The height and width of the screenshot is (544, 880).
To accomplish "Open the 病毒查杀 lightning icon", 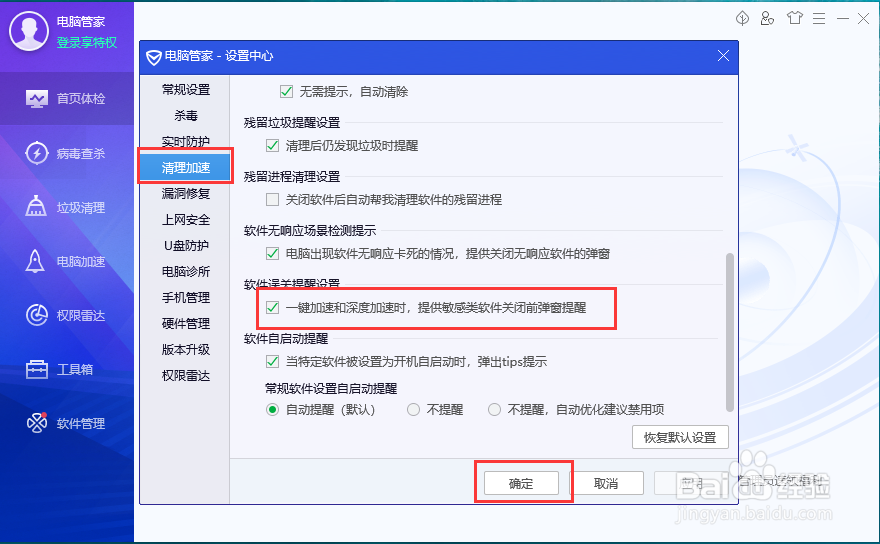I will point(36,153).
